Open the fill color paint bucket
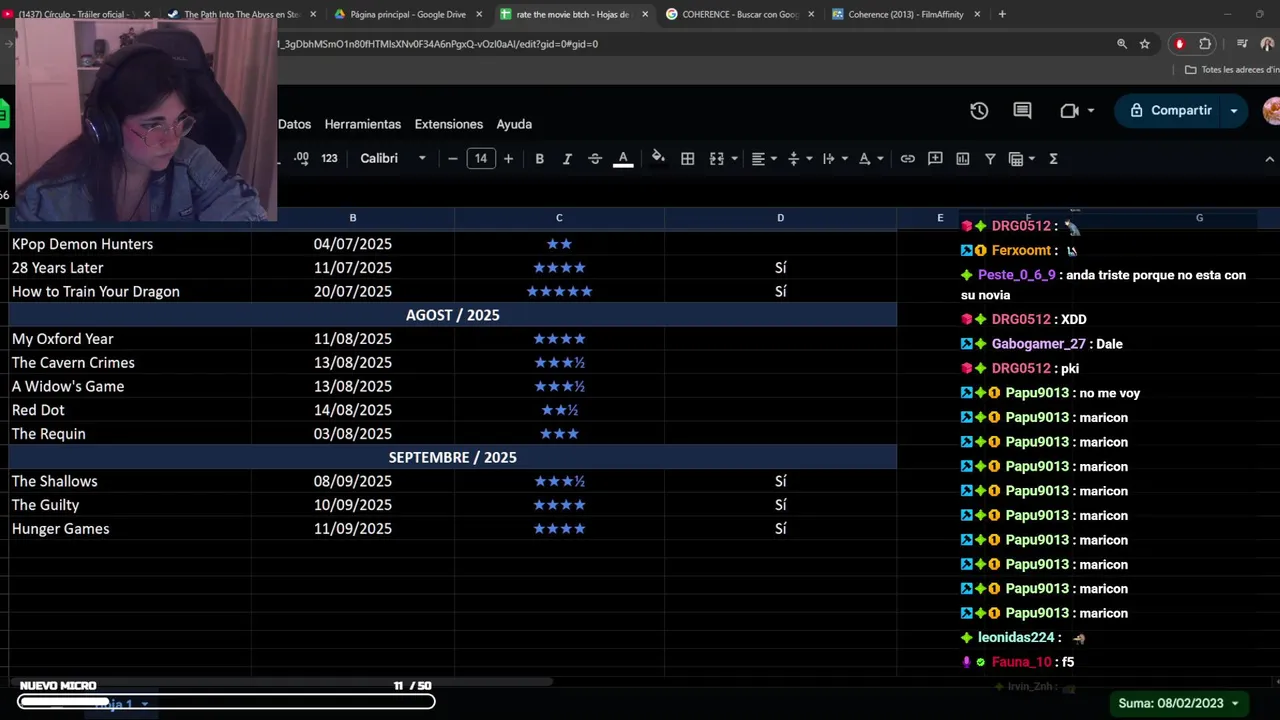 tap(658, 158)
